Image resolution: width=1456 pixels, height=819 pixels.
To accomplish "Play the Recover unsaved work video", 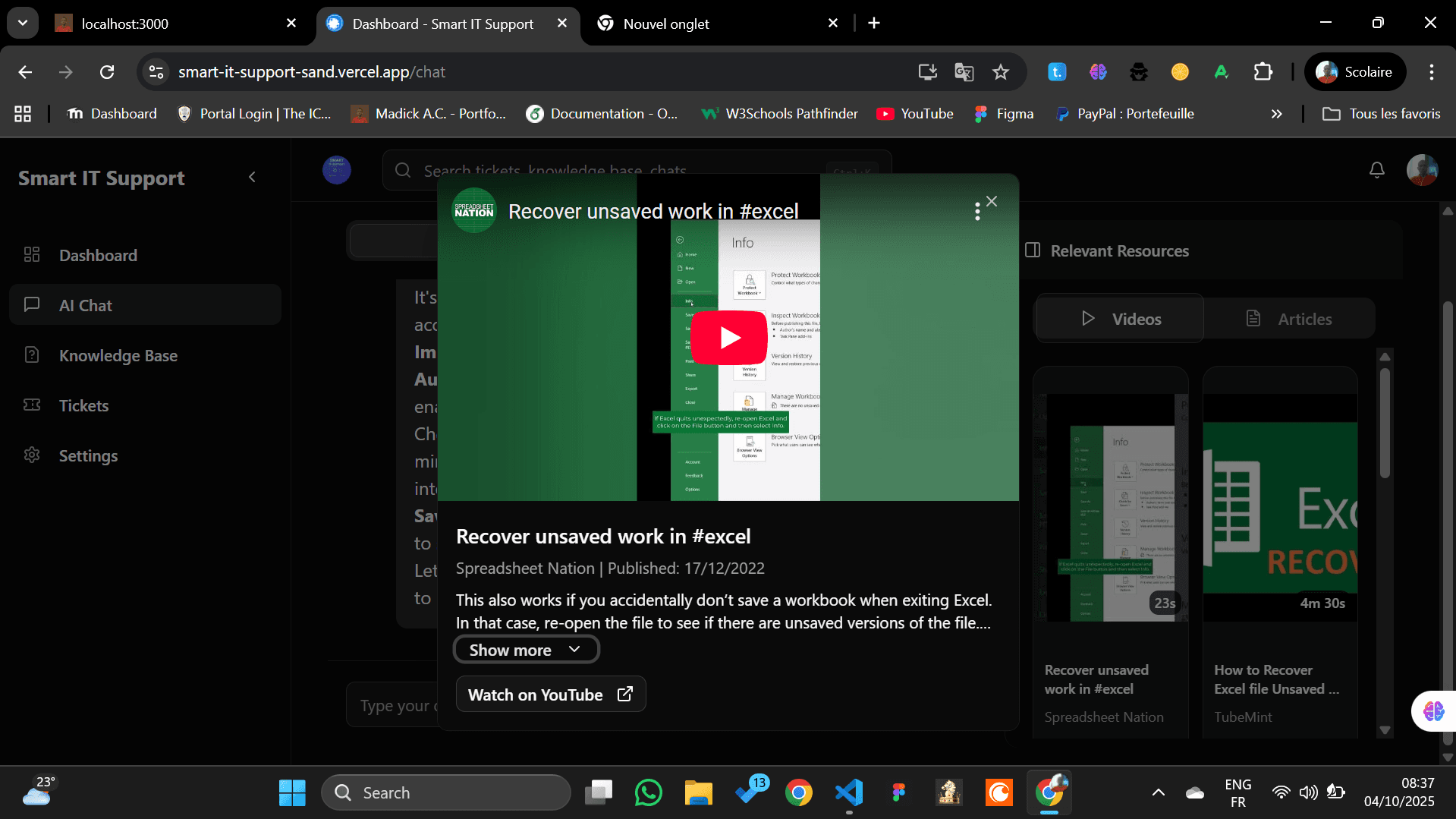I will pyautogui.click(x=728, y=338).
